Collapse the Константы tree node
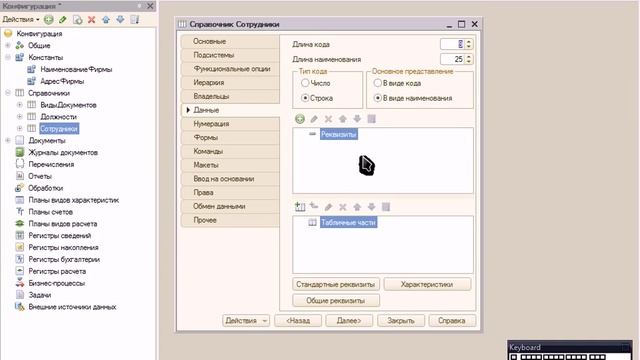The image size is (640, 360). 8,57
